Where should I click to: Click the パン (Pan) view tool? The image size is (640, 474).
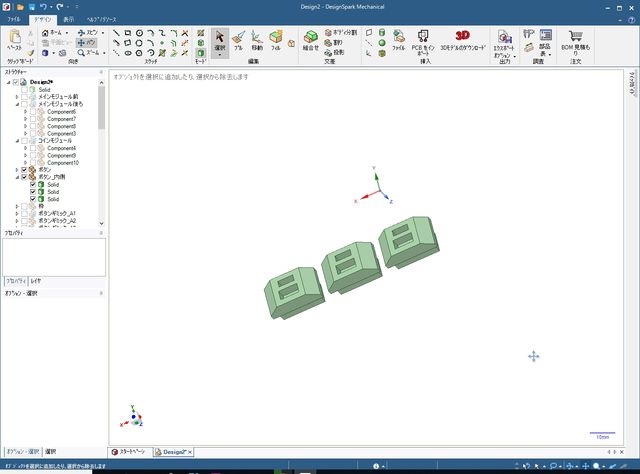coord(86,42)
